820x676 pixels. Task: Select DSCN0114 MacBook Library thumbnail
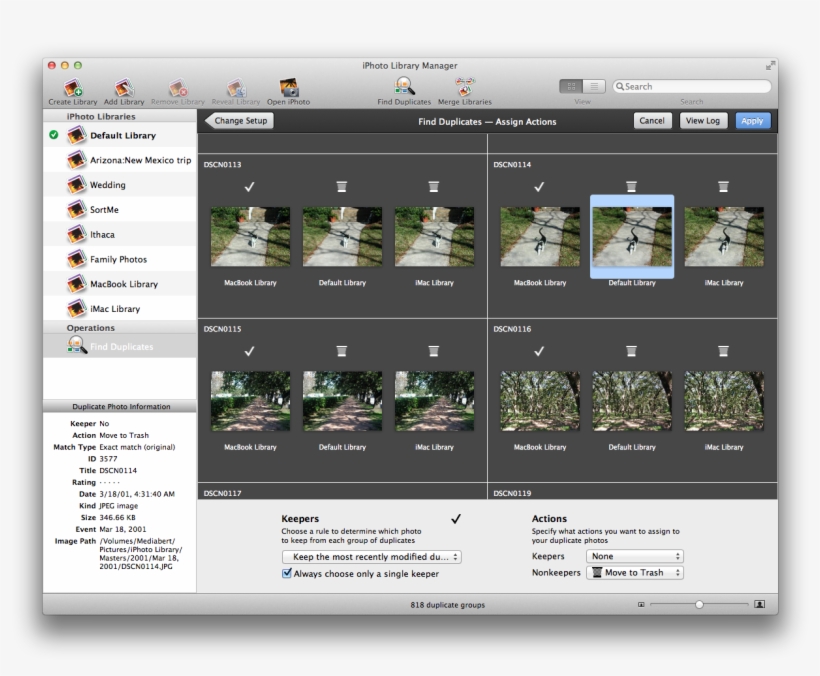540,237
